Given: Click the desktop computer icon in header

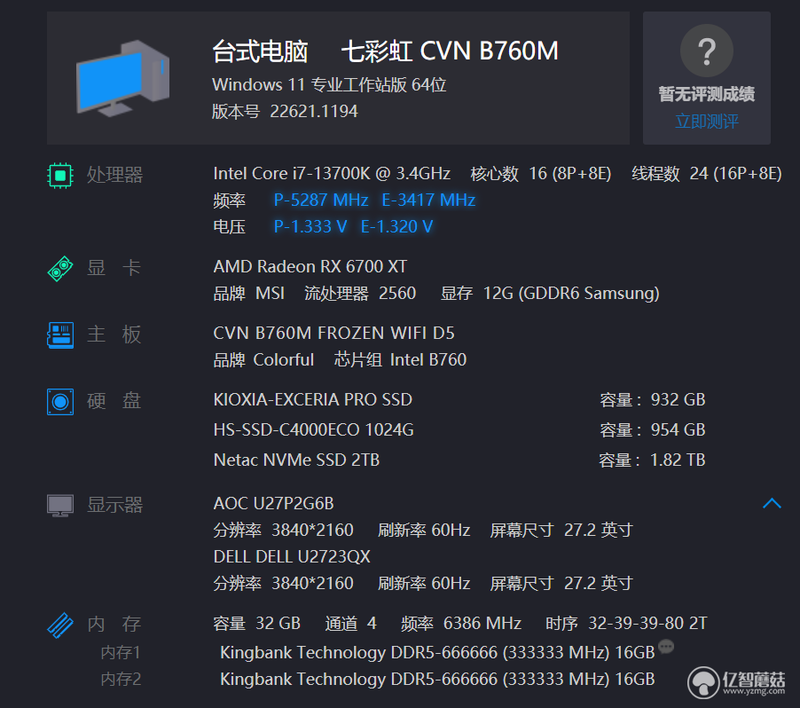Looking at the screenshot, I should [122, 78].
